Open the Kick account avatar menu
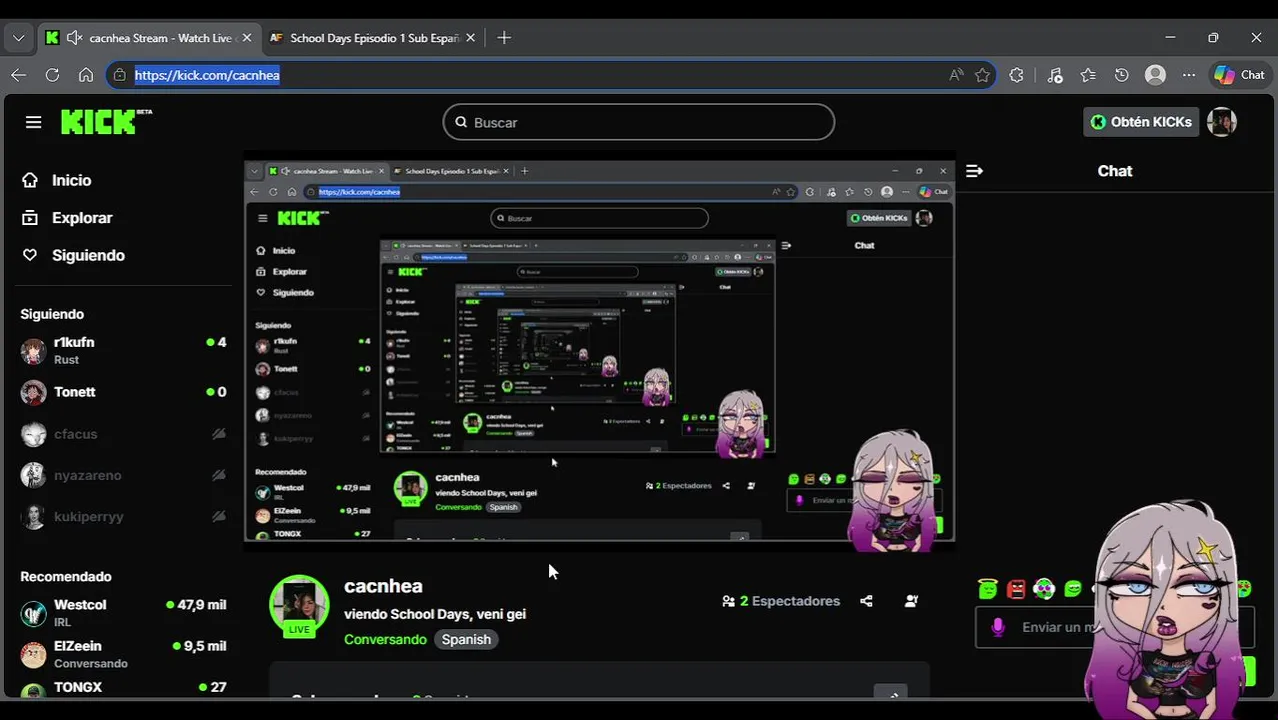 pos(1222,122)
